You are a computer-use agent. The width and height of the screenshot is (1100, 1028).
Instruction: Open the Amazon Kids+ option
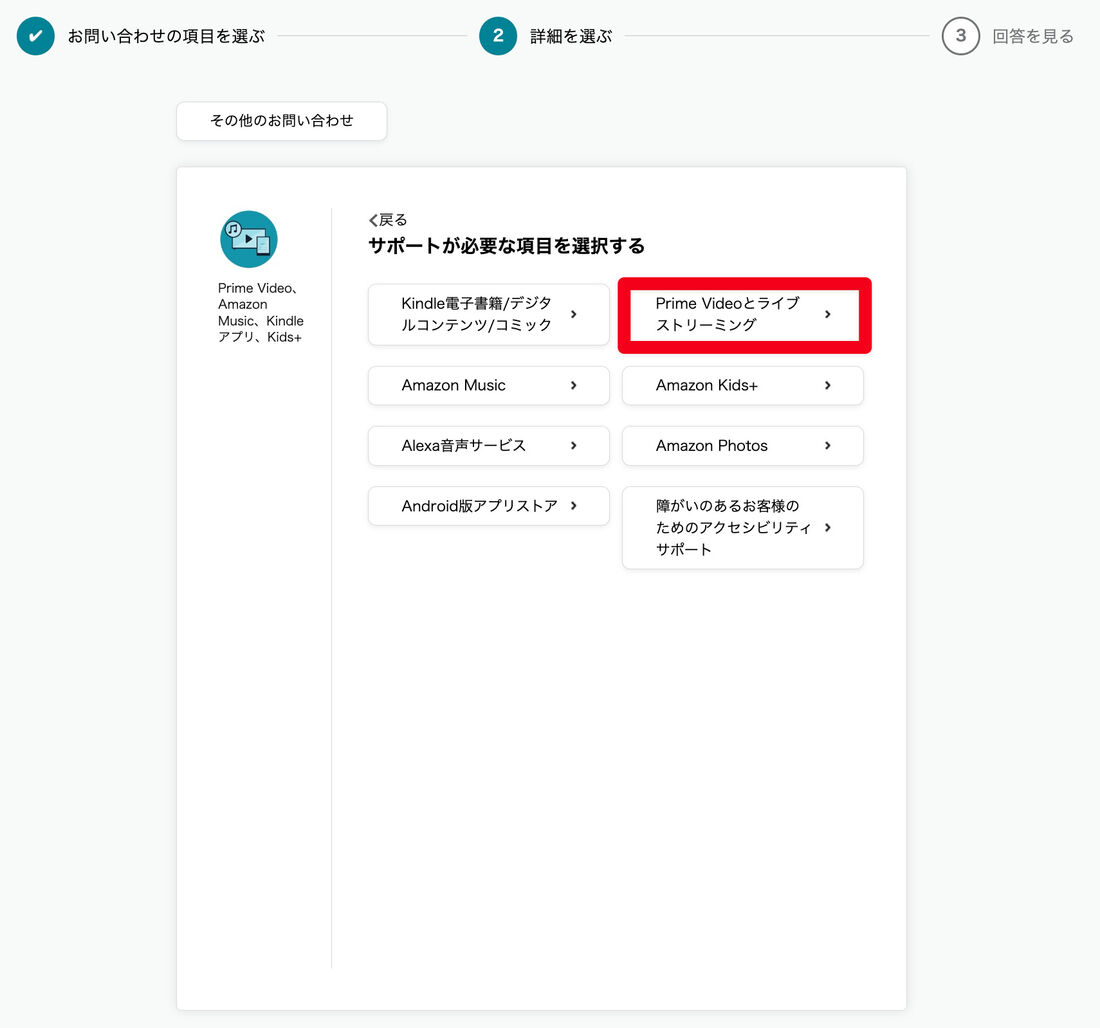743,385
